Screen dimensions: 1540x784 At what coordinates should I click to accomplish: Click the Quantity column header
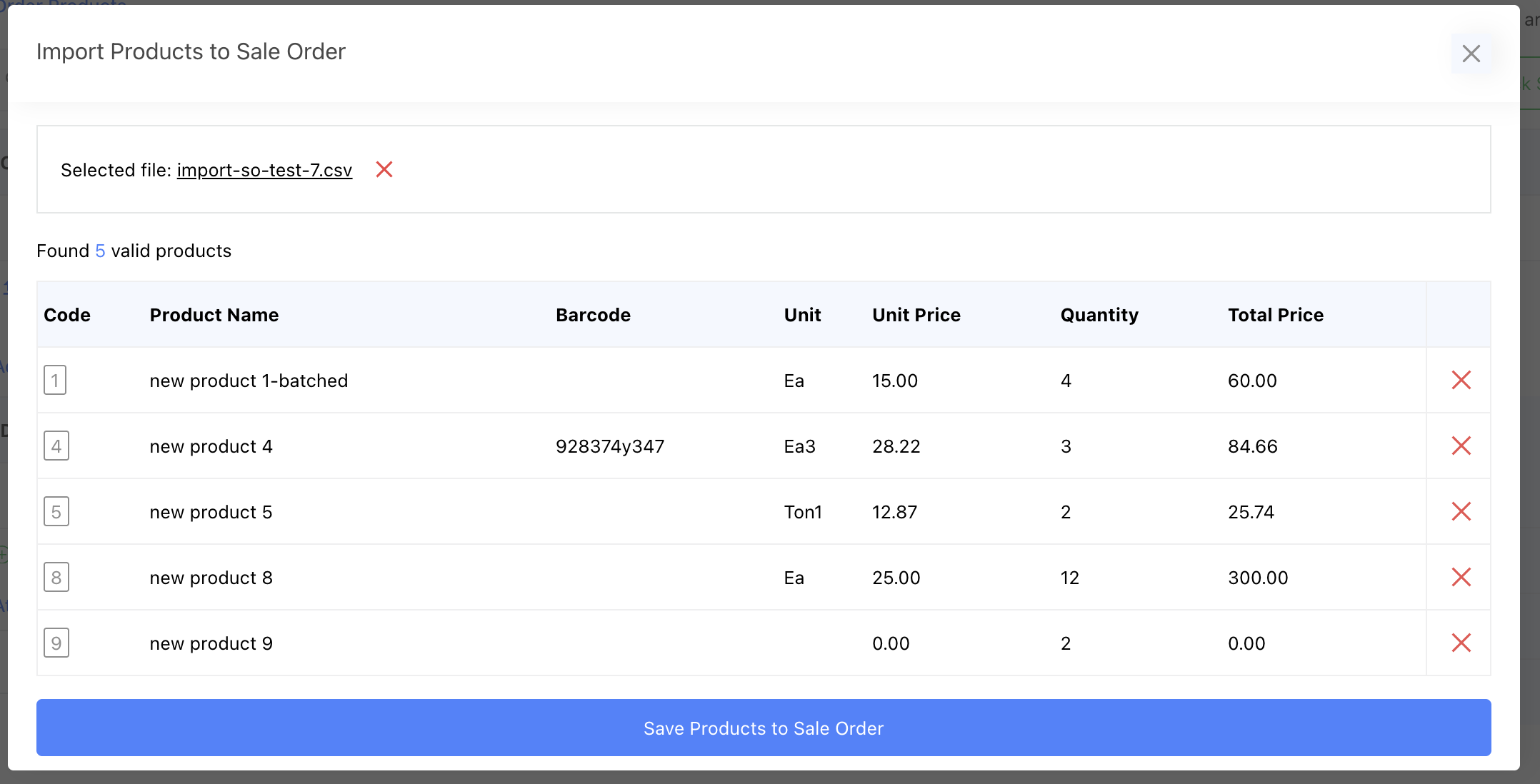(x=1099, y=315)
